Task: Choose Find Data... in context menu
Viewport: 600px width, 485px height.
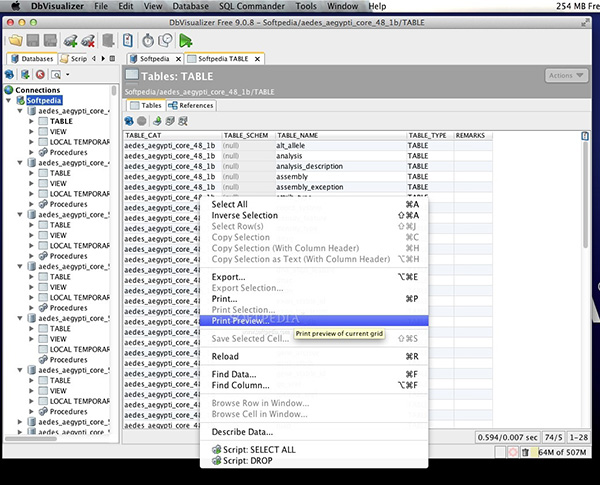Action: (314, 374)
